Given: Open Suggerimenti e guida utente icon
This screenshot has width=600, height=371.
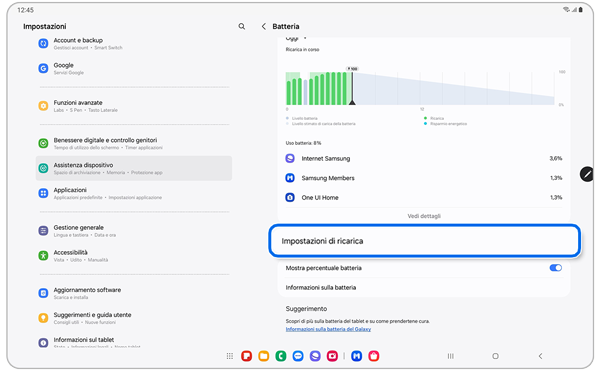Looking at the screenshot, I should point(43,318).
